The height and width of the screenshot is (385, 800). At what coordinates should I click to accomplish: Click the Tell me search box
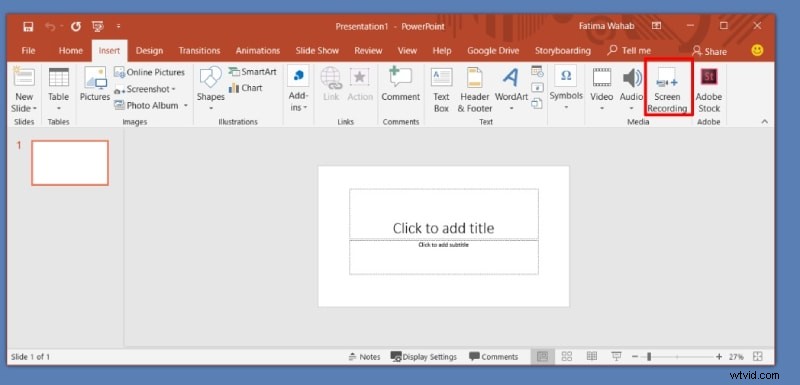(x=629, y=50)
